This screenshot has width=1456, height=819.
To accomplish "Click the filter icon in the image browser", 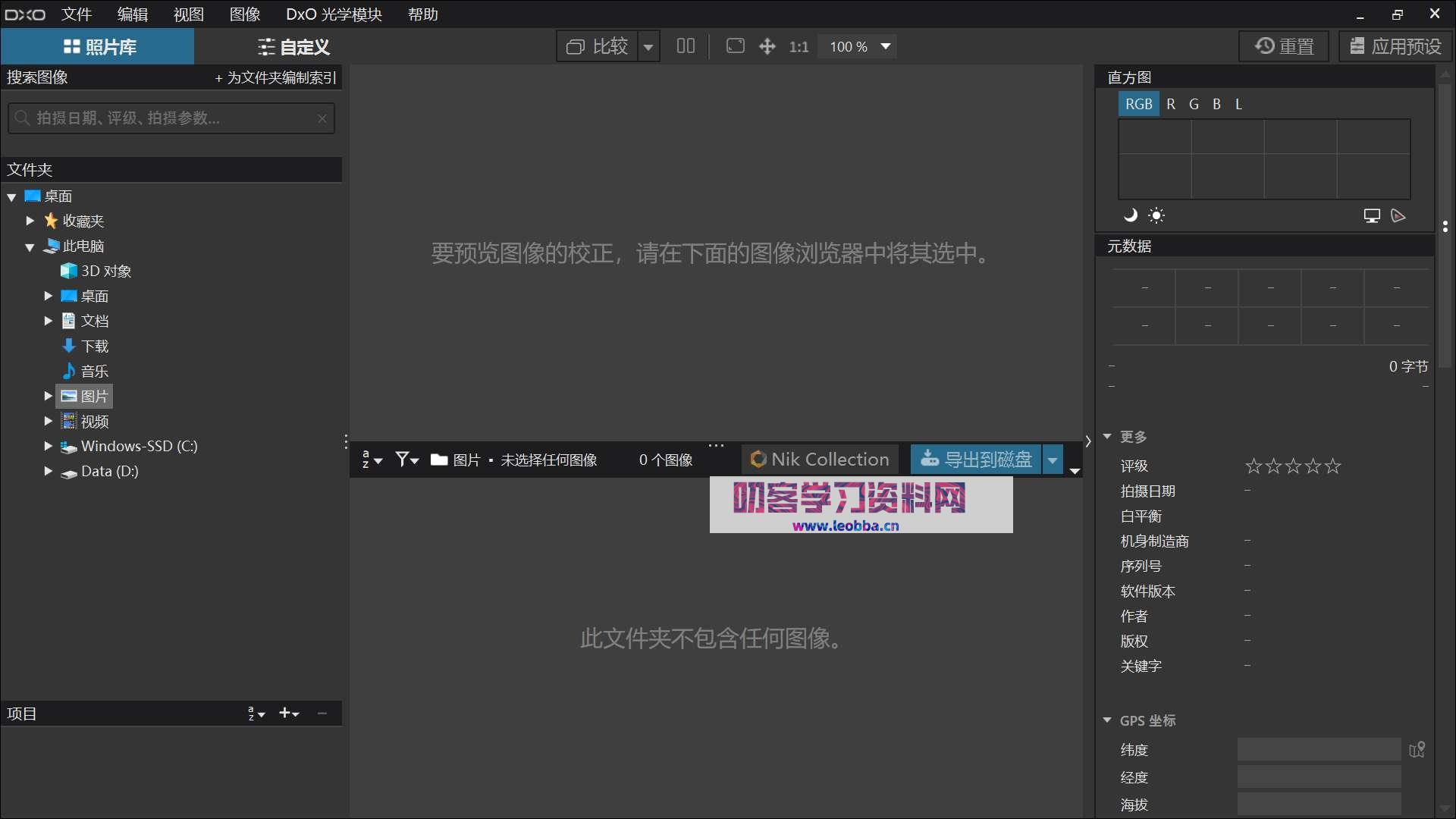I will pyautogui.click(x=404, y=459).
